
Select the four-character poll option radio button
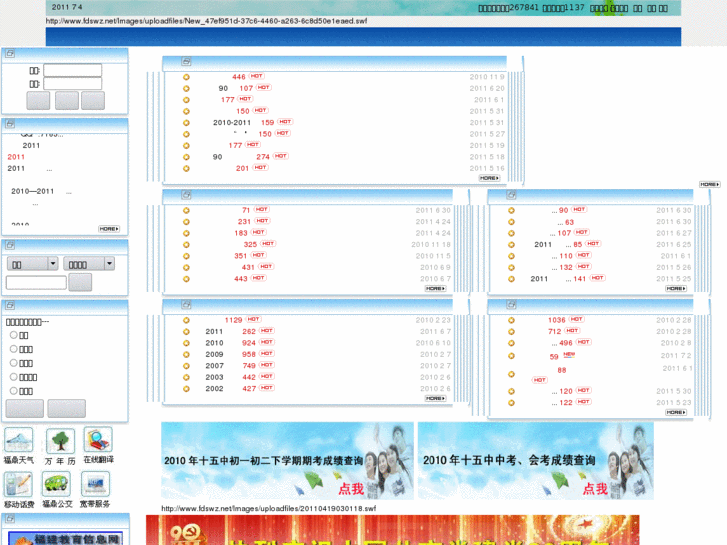(13, 377)
